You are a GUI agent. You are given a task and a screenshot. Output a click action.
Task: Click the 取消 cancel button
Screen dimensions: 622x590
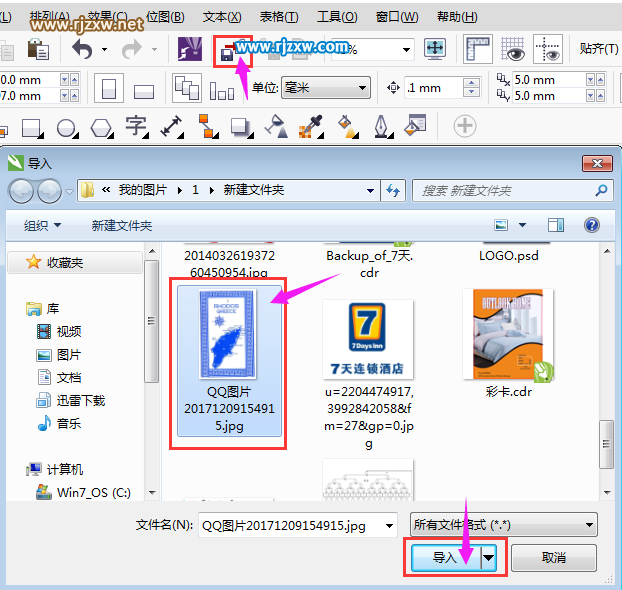(x=554, y=557)
